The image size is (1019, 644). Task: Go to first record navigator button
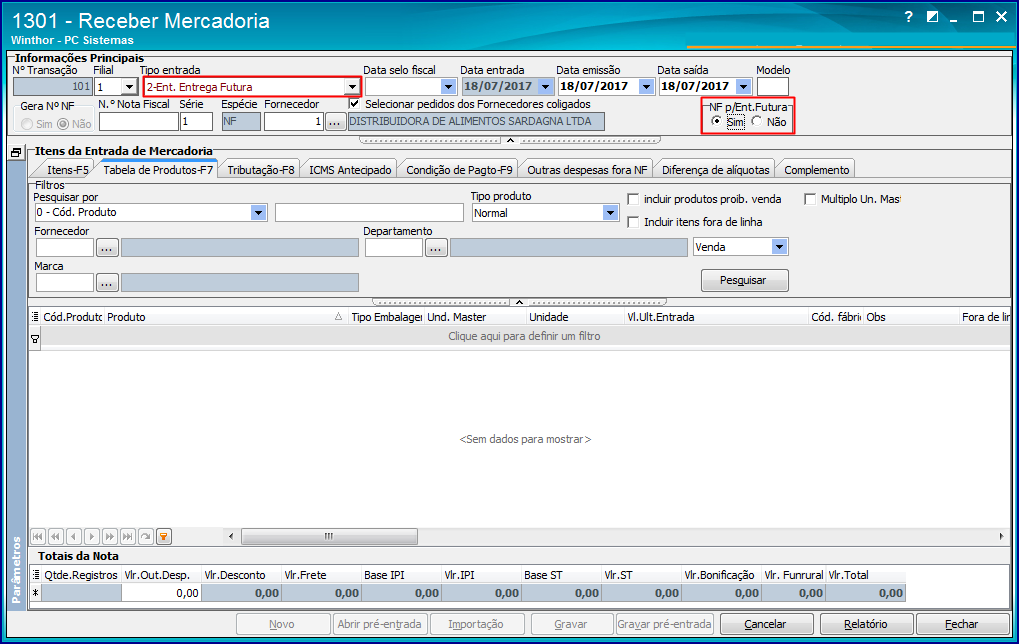(x=38, y=537)
